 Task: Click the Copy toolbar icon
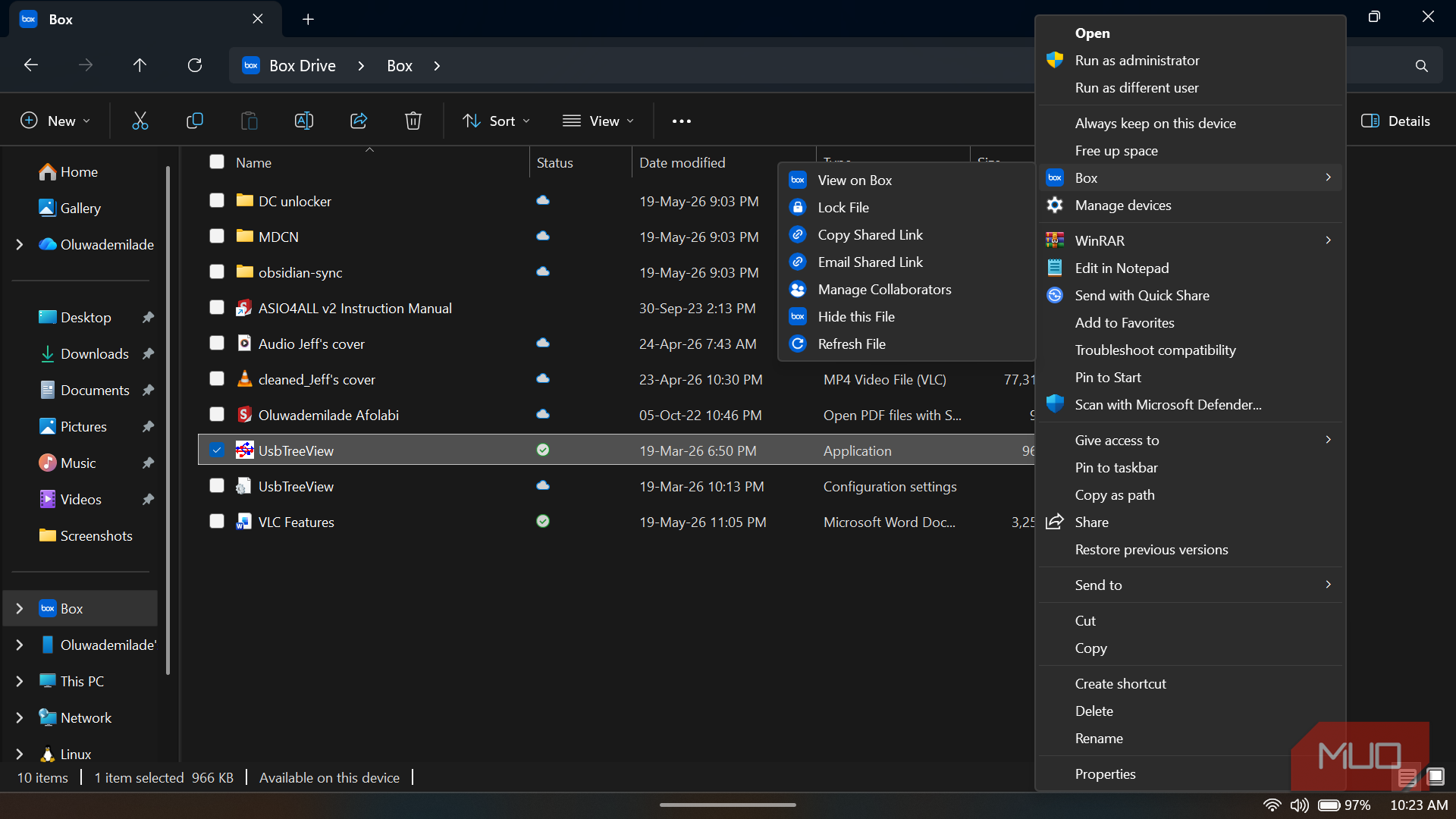[x=195, y=121]
